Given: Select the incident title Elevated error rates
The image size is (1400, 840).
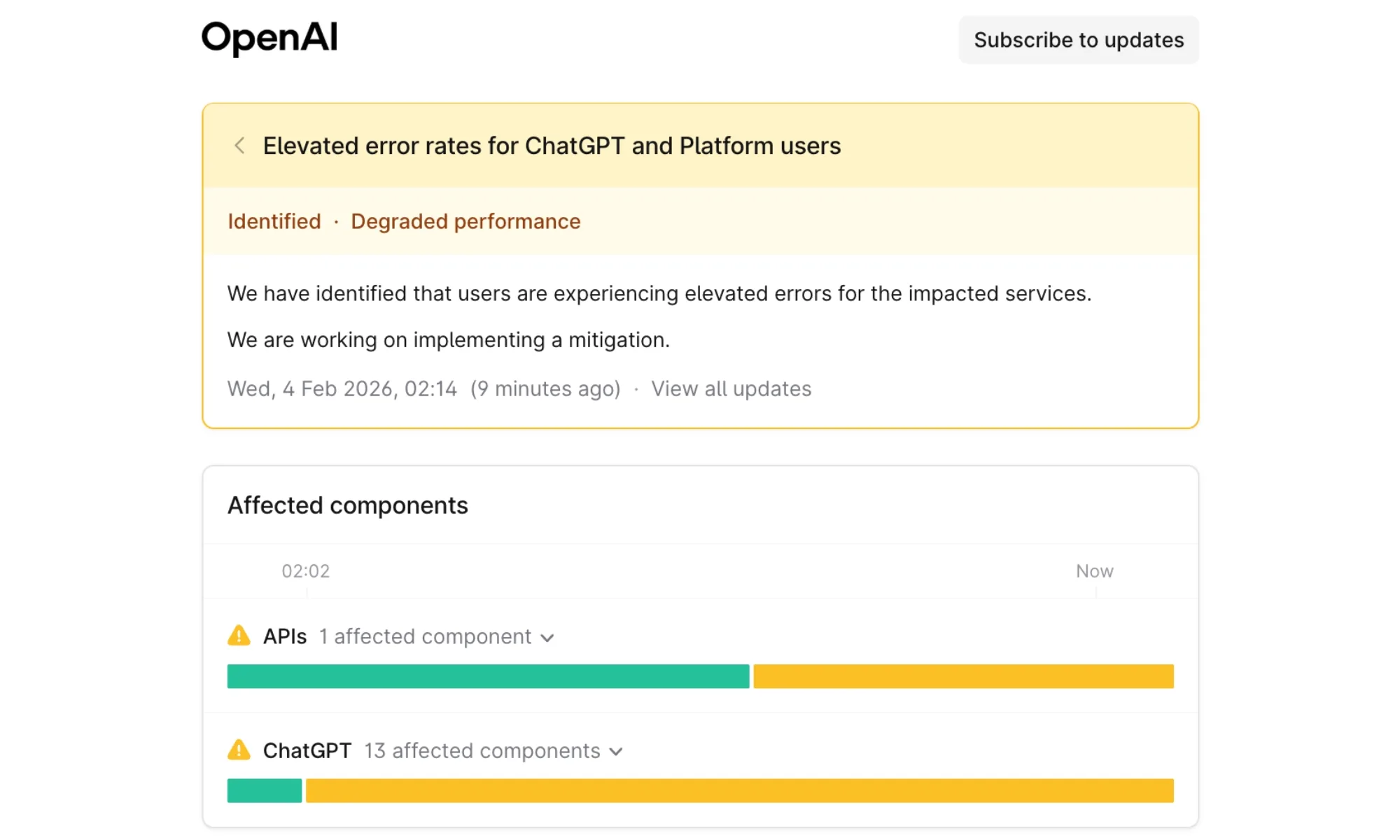Looking at the screenshot, I should (552, 146).
